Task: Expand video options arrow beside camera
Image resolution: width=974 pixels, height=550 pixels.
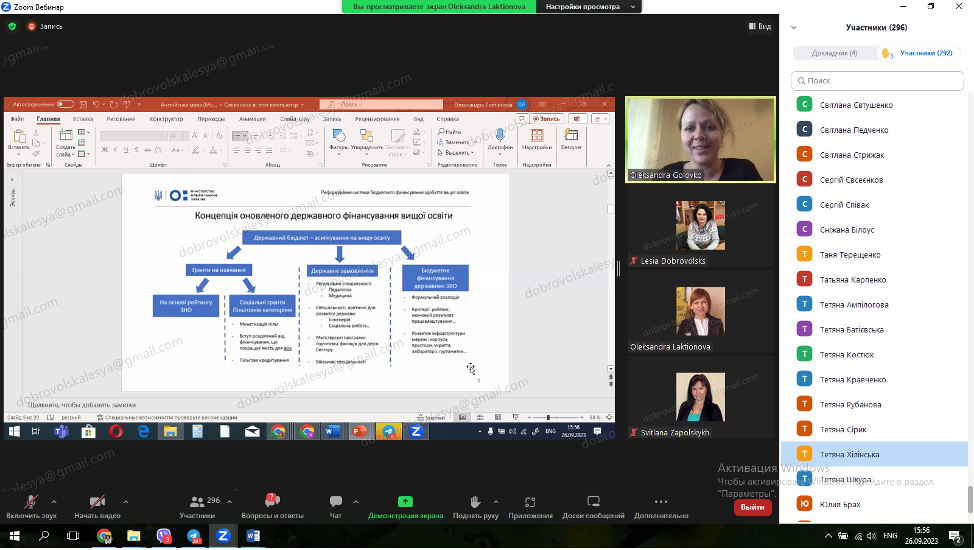Action: tap(126, 501)
